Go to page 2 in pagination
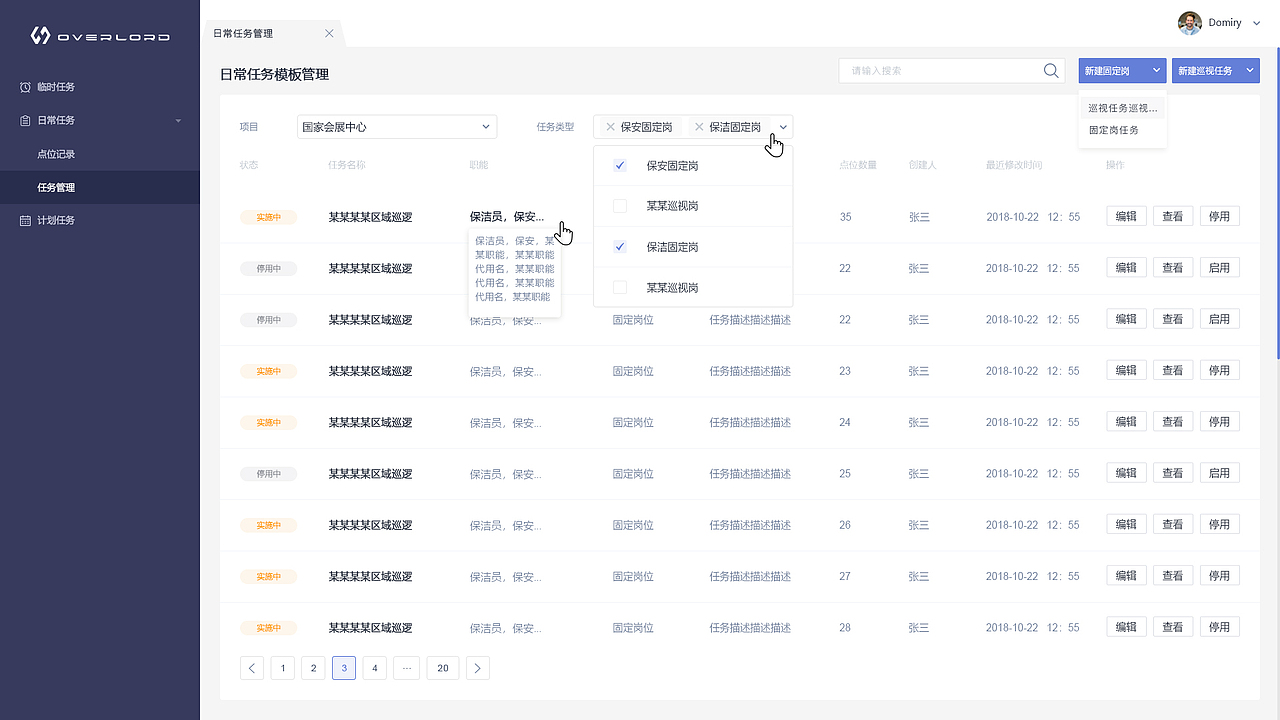This screenshot has width=1280, height=720. (x=313, y=668)
